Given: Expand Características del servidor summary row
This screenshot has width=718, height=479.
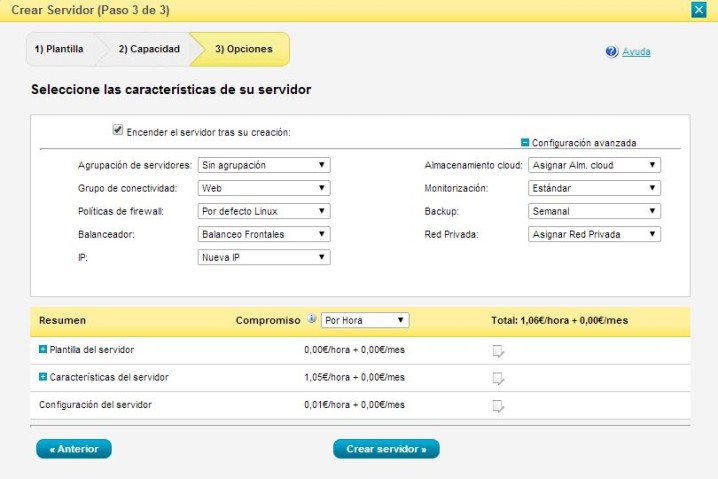Looking at the screenshot, I should 43,377.
